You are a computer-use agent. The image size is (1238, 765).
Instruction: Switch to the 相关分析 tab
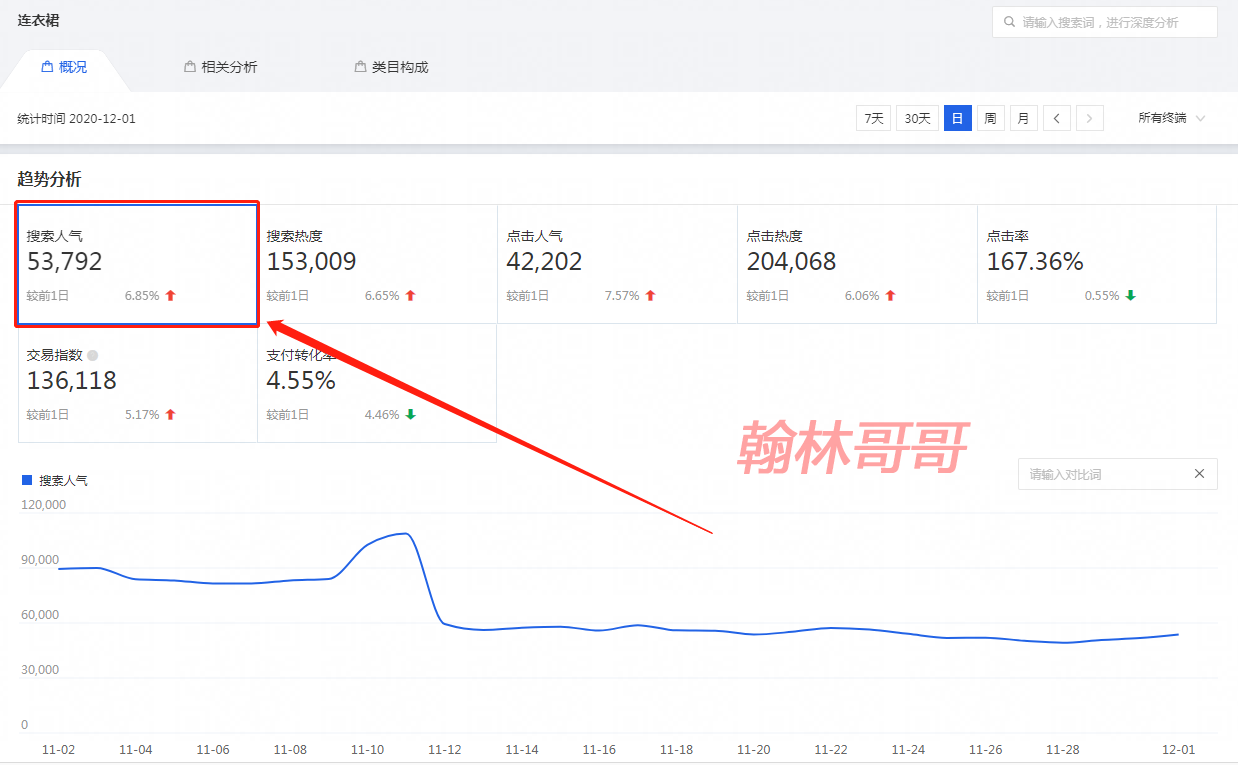[221, 67]
